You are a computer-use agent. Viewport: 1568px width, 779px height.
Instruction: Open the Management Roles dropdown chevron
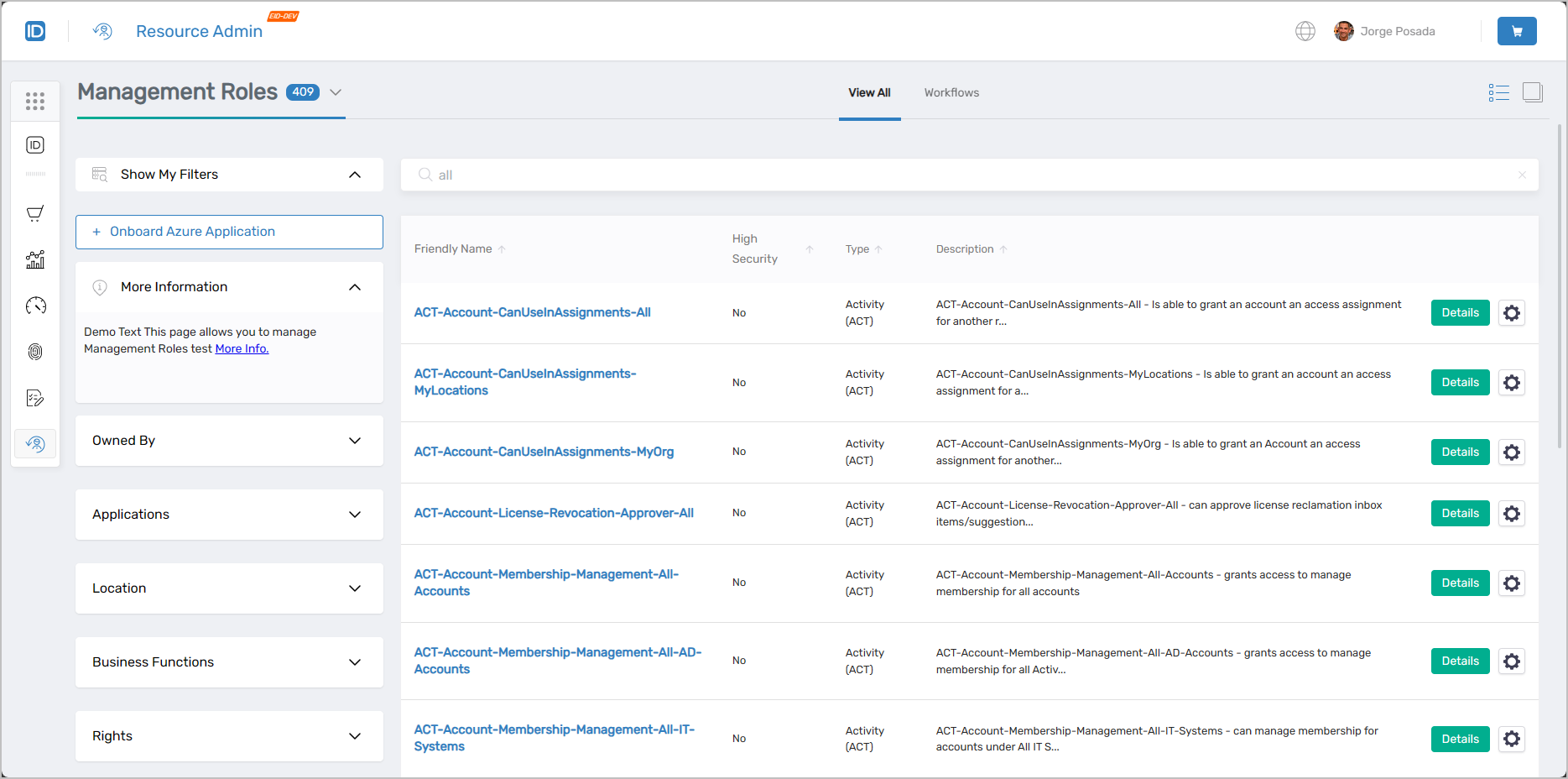[x=336, y=92]
